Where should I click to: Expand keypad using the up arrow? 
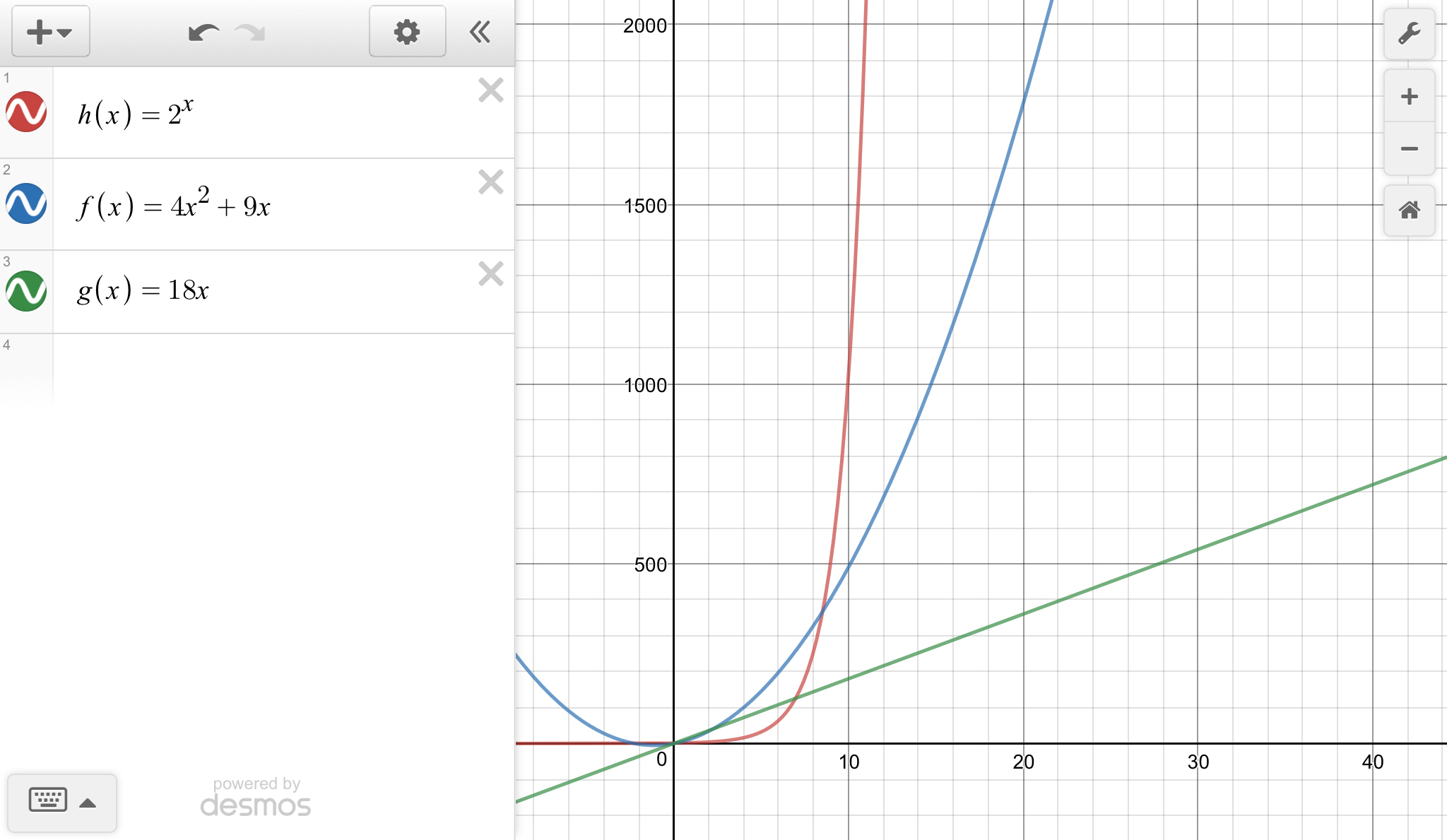(x=88, y=803)
